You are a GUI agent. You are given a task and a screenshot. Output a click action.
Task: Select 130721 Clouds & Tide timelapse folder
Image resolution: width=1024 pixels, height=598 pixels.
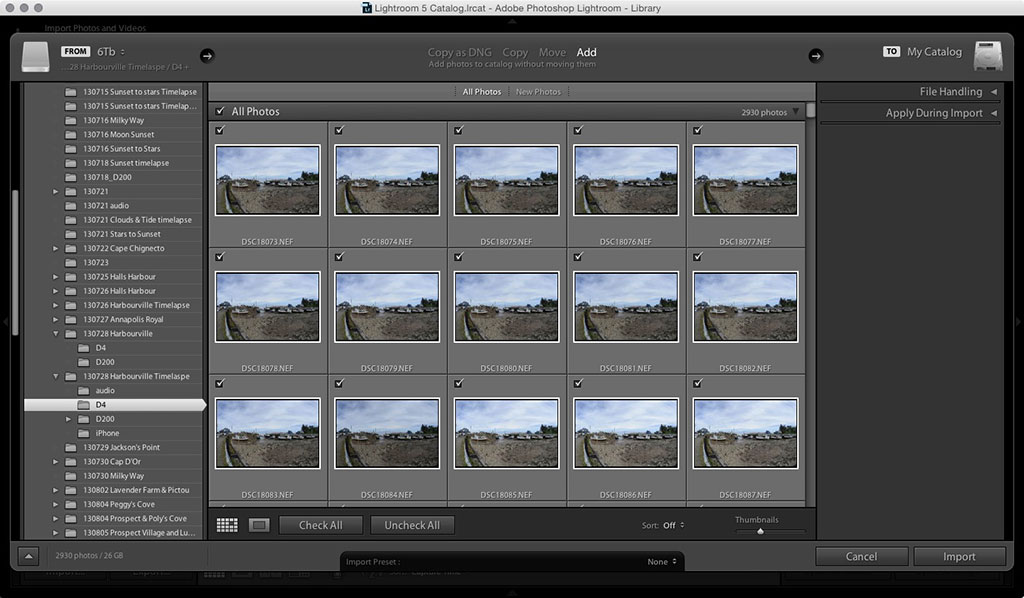click(x=138, y=220)
